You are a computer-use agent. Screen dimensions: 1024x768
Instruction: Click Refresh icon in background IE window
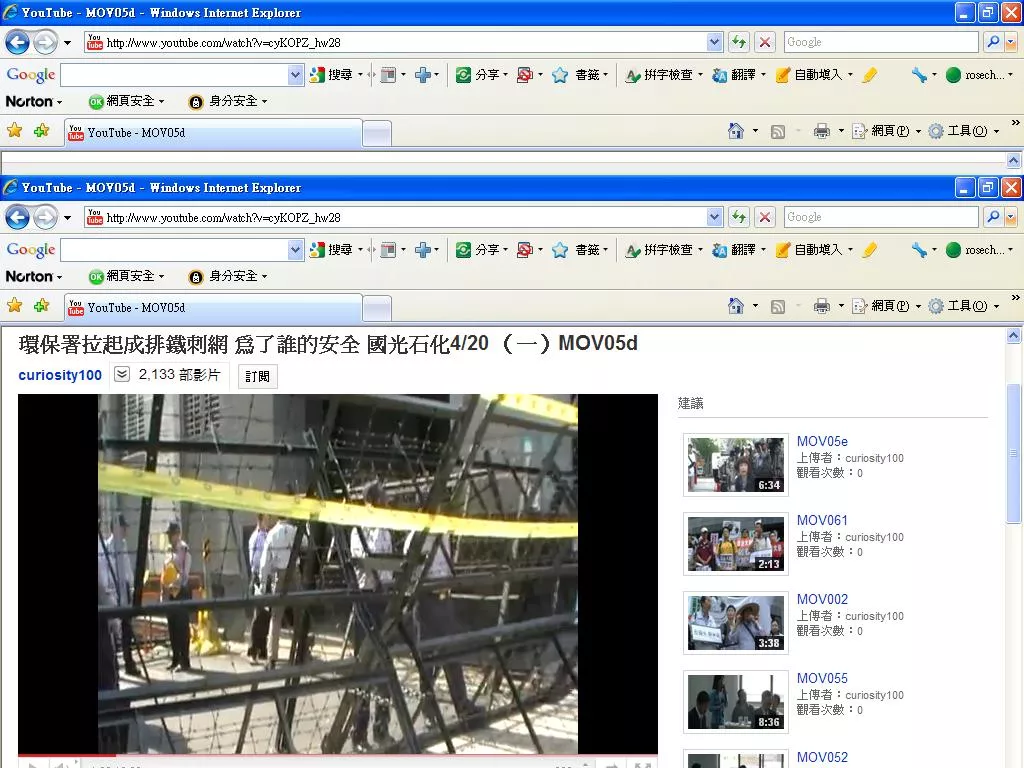pos(739,42)
